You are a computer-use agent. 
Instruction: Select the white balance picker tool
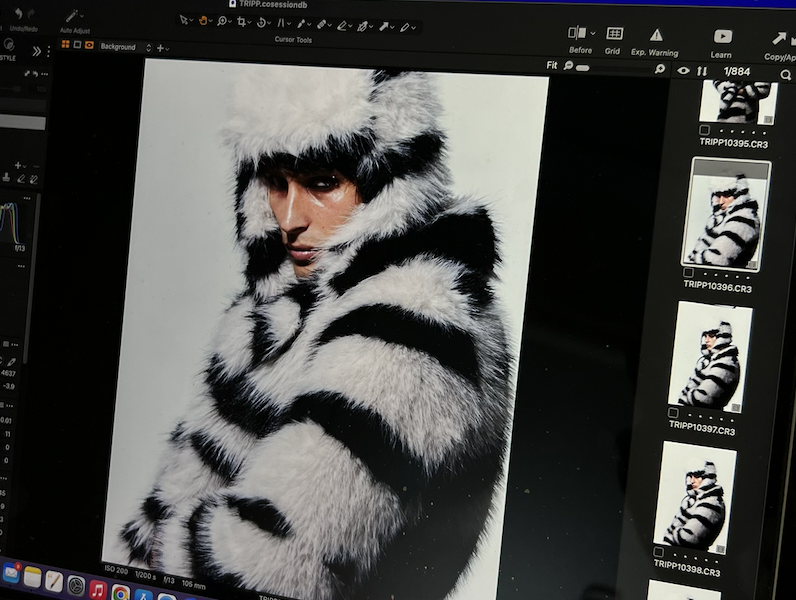362,26
